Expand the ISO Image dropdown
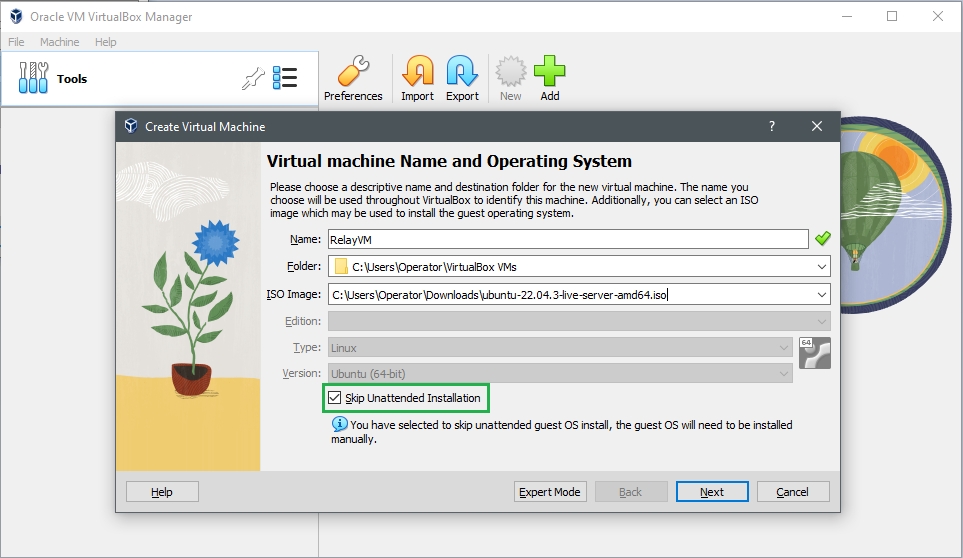This screenshot has width=963, height=558. (821, 295)
